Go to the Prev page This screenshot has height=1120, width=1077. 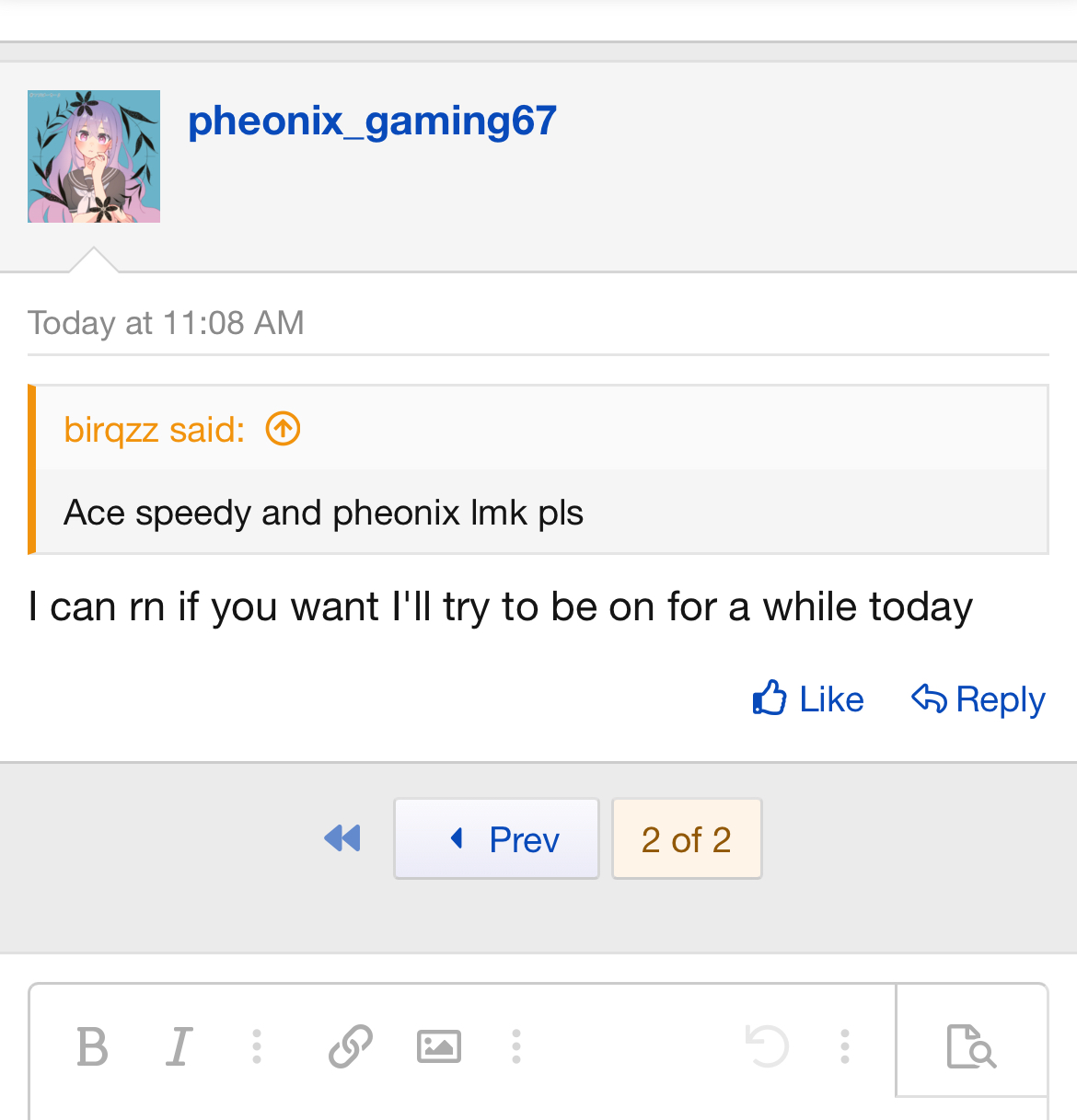click(x=496, y=838)
